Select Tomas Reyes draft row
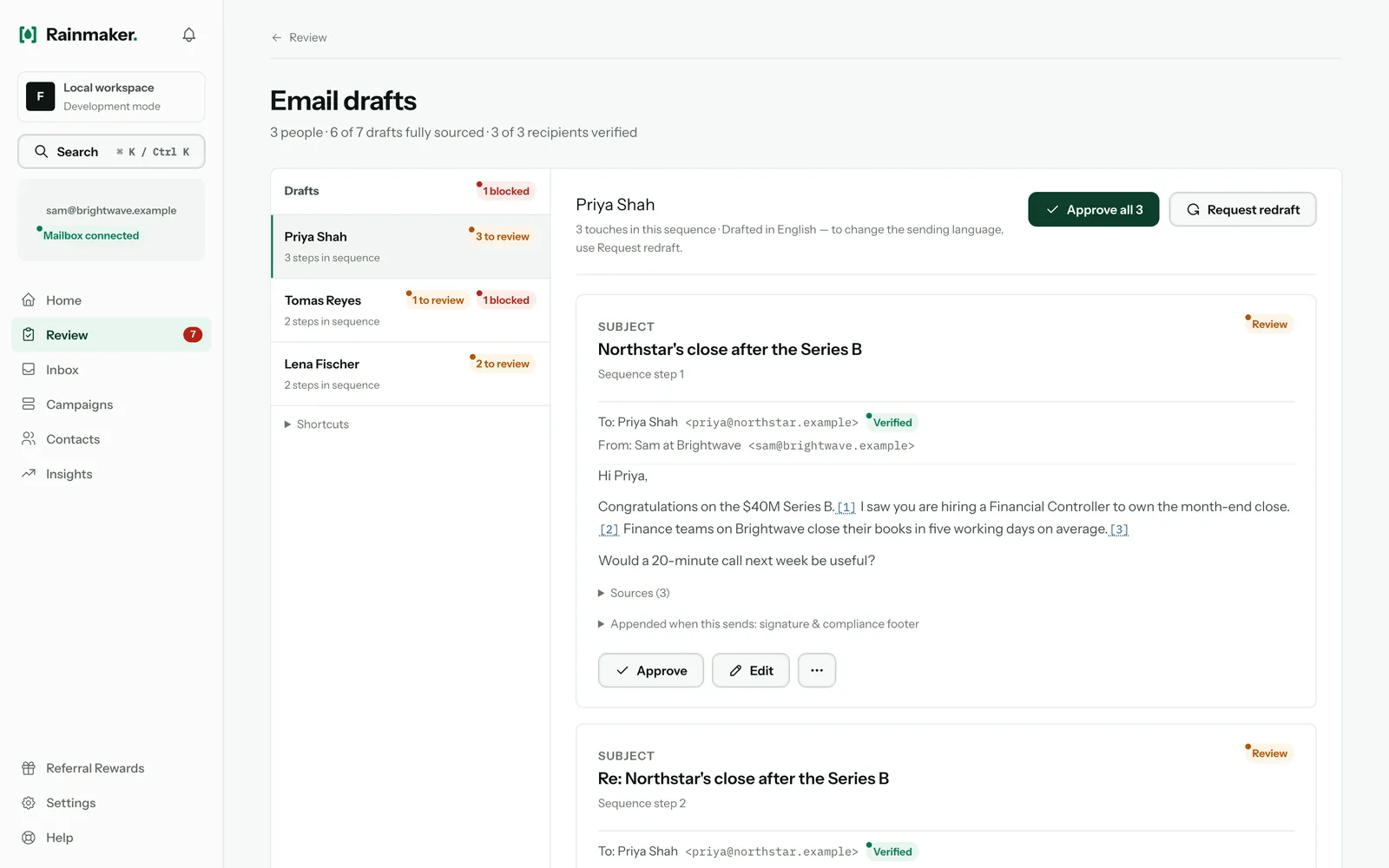The image size is (1389, 868). [411, 310]
